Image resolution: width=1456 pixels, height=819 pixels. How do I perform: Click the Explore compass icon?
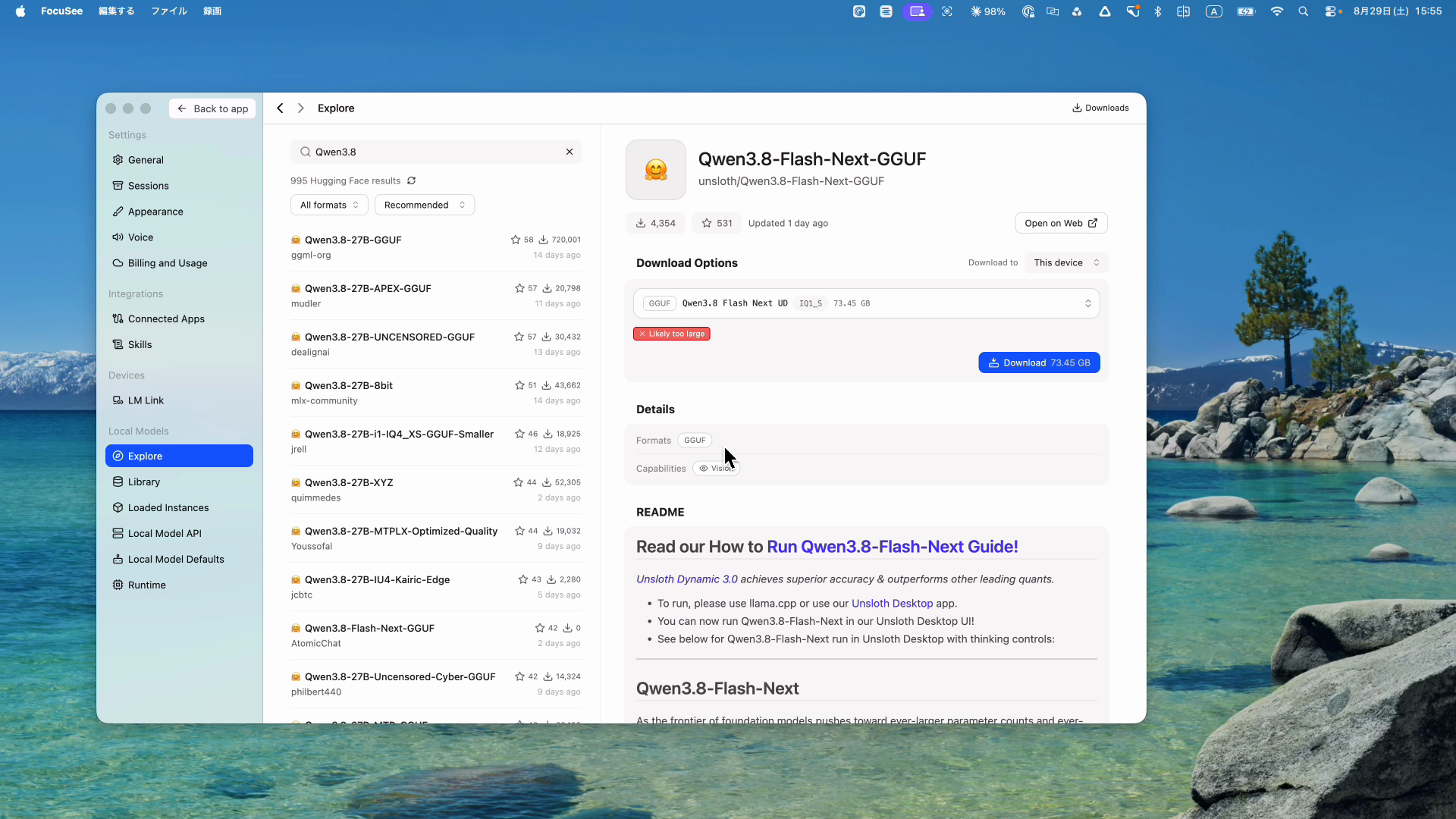click(118, 456)
